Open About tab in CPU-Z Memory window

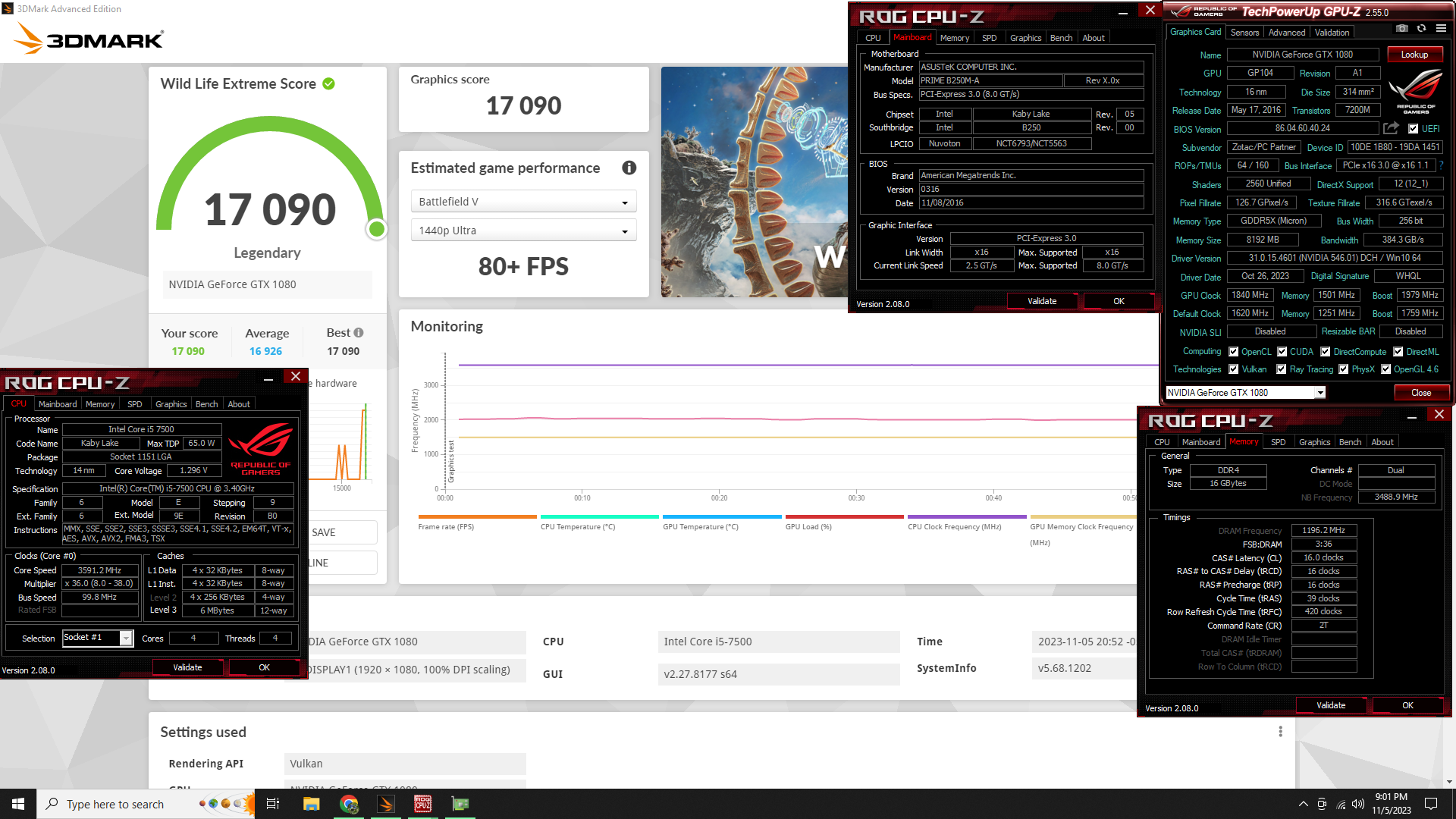coord(1382,442)
